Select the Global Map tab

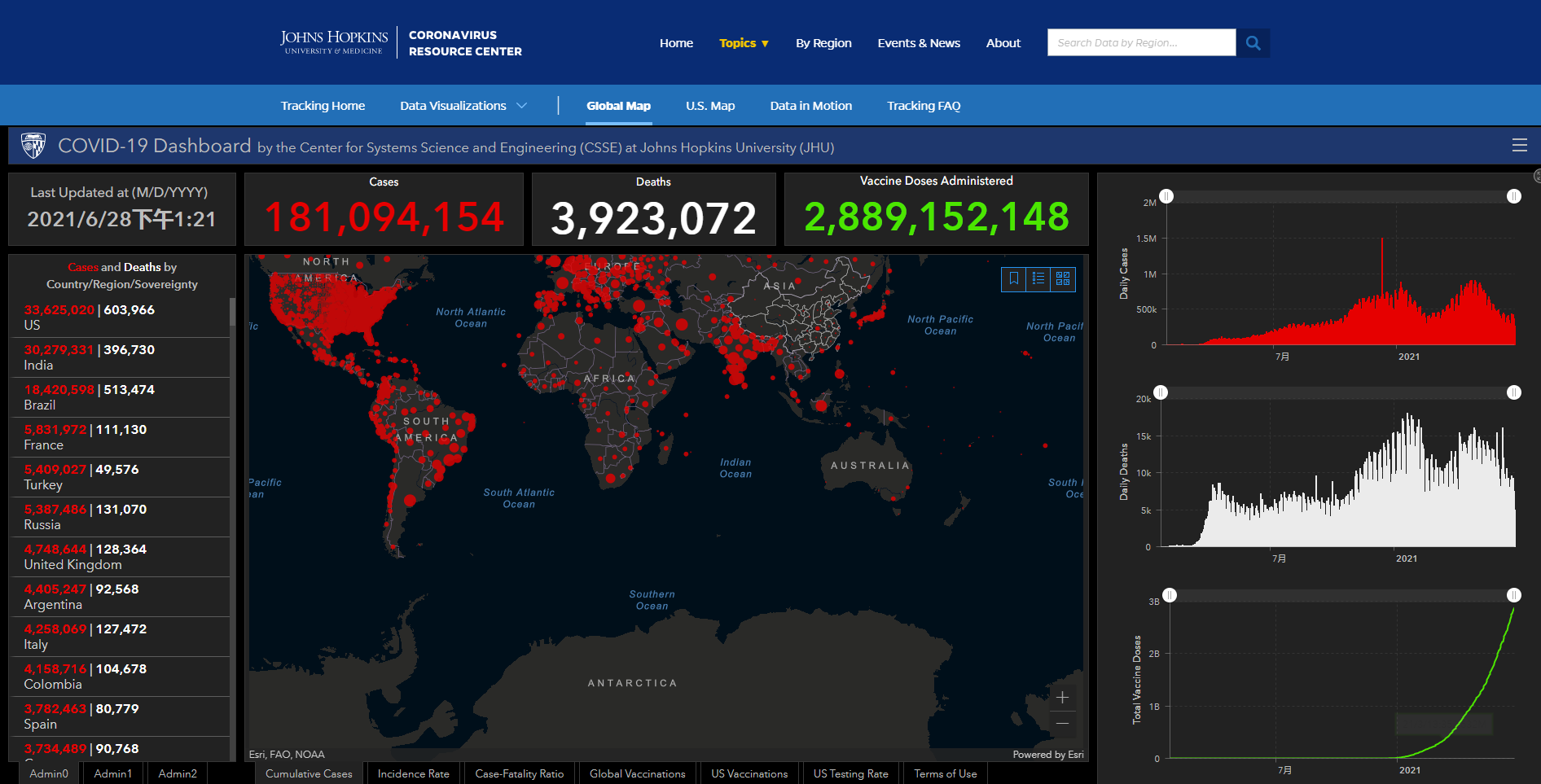coord(618,106)
